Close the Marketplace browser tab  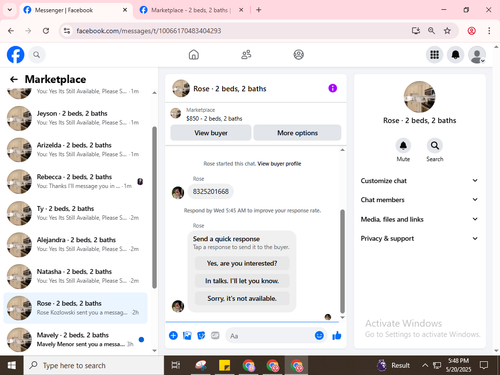(241, 10)
